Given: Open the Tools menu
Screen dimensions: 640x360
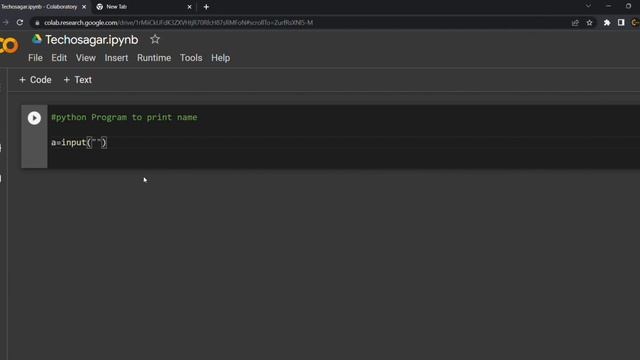Looking at the screenshot, I should [x=191, y=58].
